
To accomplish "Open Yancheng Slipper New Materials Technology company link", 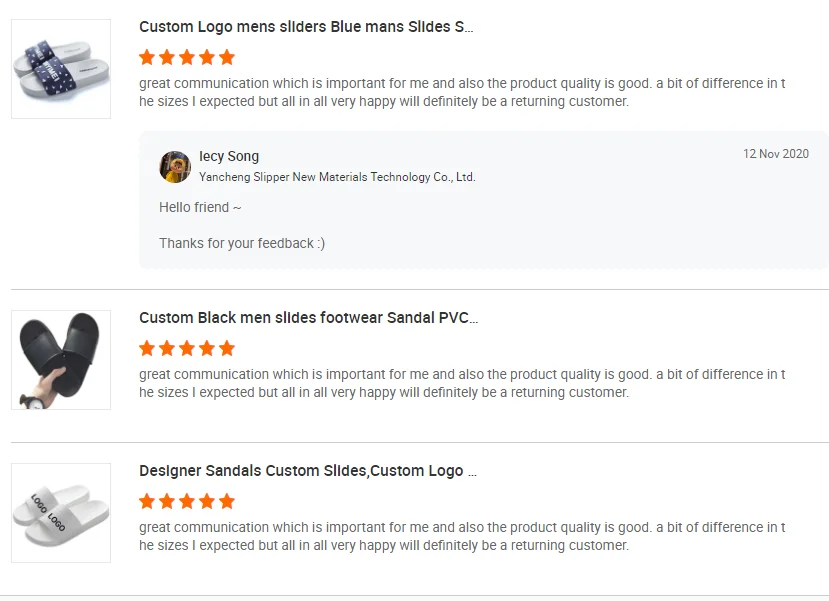I will pos(337,177).
